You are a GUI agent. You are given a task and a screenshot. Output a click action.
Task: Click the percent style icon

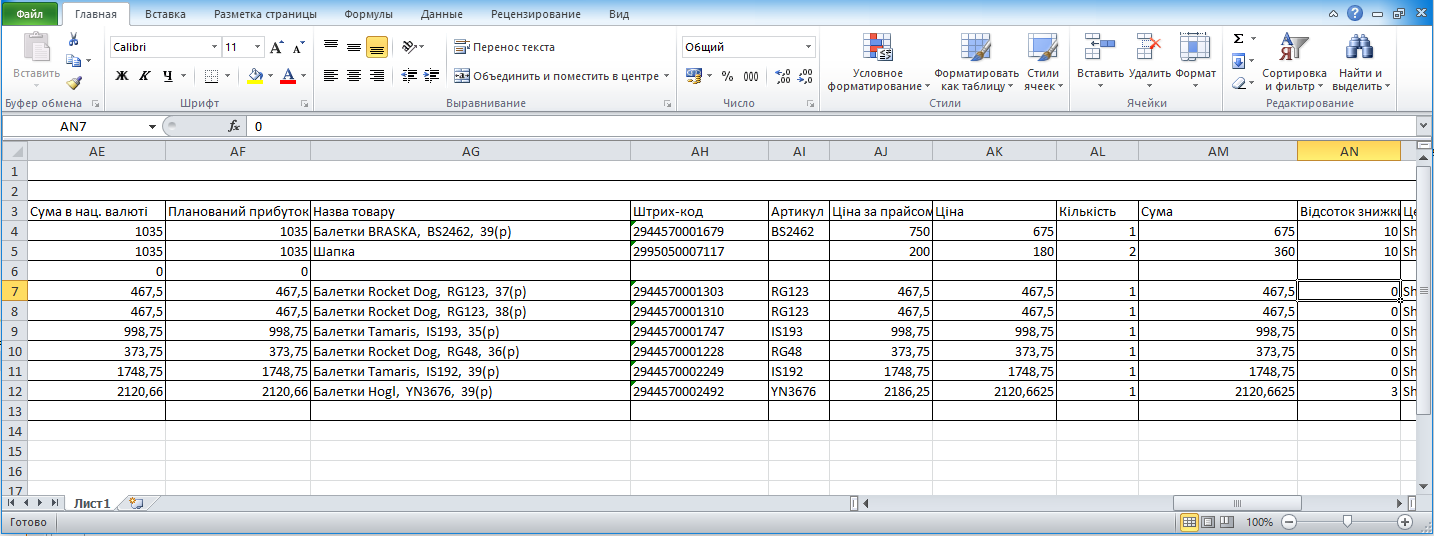point(727,76)
